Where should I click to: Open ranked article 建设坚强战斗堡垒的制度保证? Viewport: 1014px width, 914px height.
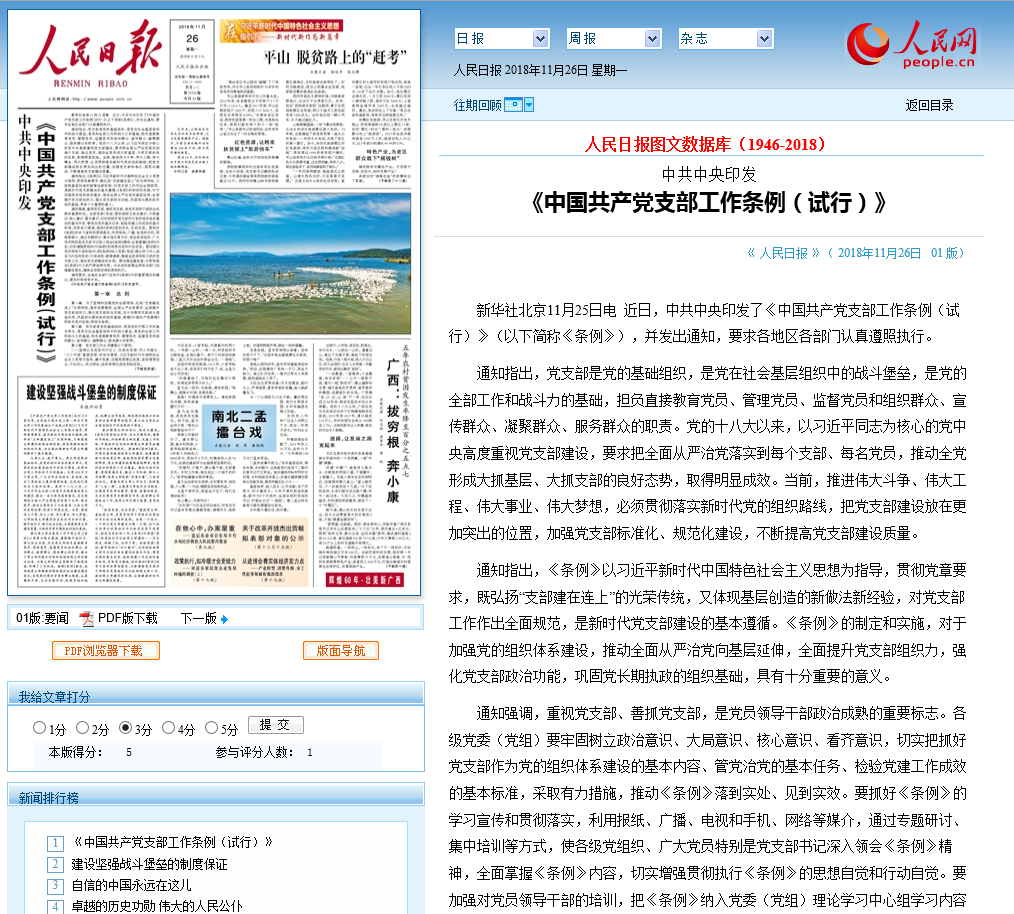point(149,864)
